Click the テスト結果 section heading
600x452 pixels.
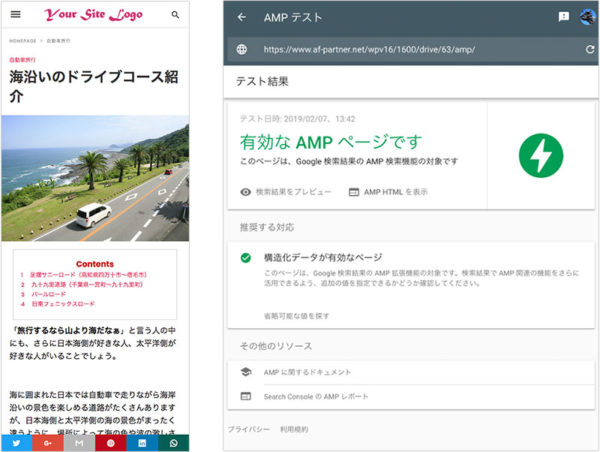[262, 81]
